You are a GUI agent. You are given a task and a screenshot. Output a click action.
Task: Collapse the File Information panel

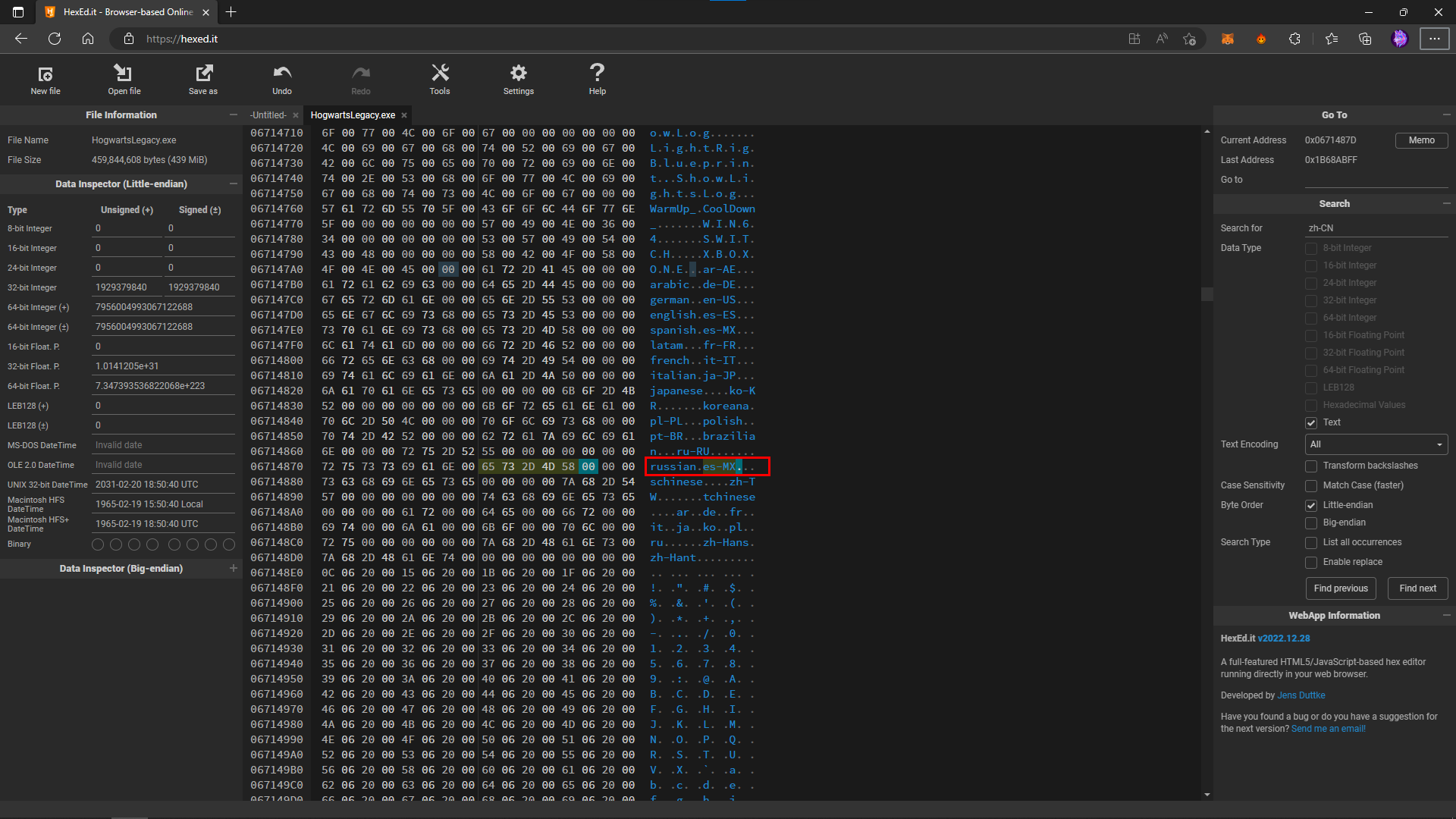(234, 115)
